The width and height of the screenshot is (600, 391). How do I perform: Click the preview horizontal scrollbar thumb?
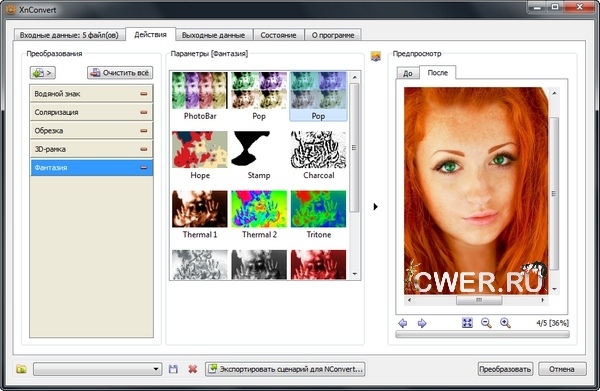[479, 300]
